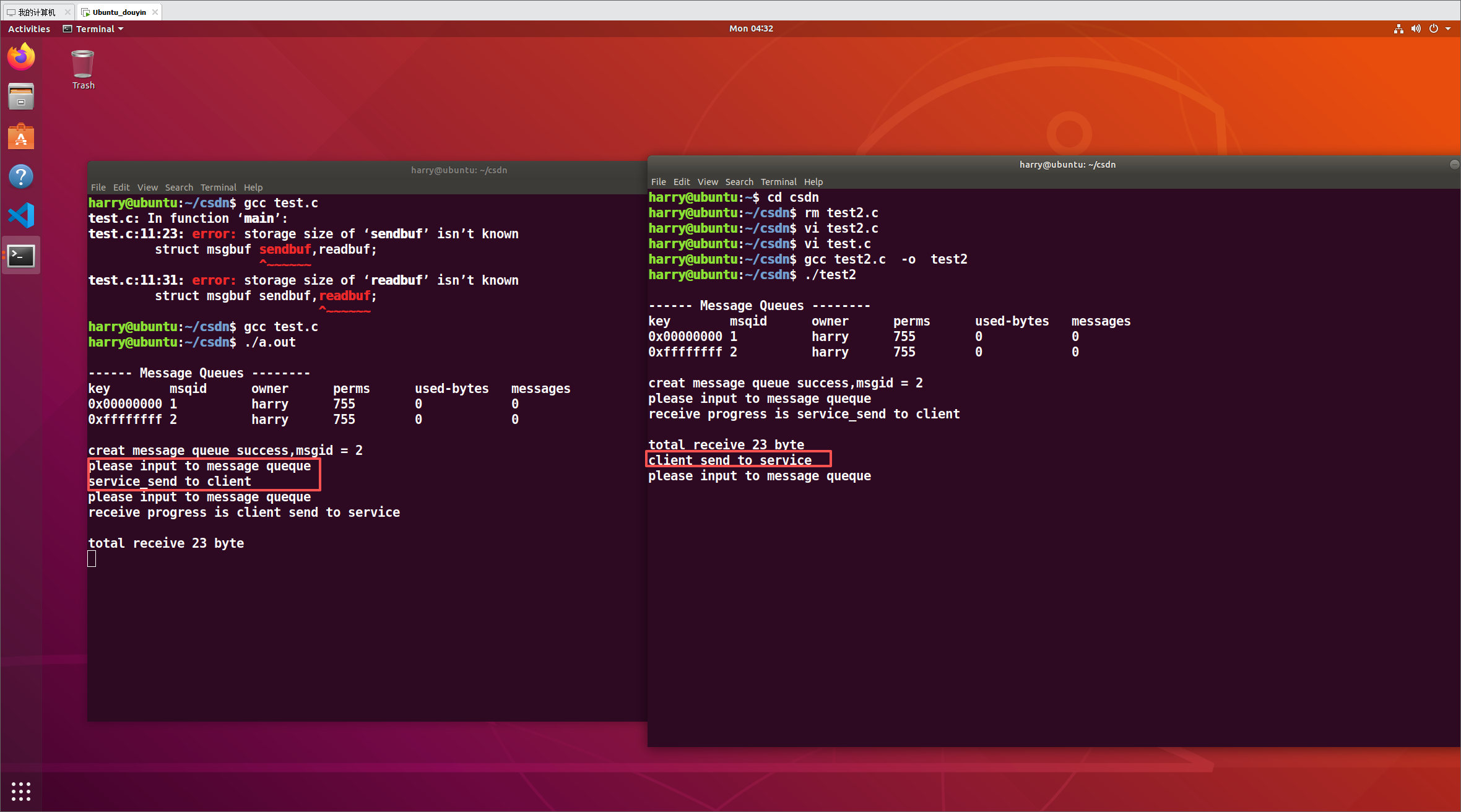Click the left terminal title bar
This screenshot has width=1461, height=812.
click(x=368, y=170)
